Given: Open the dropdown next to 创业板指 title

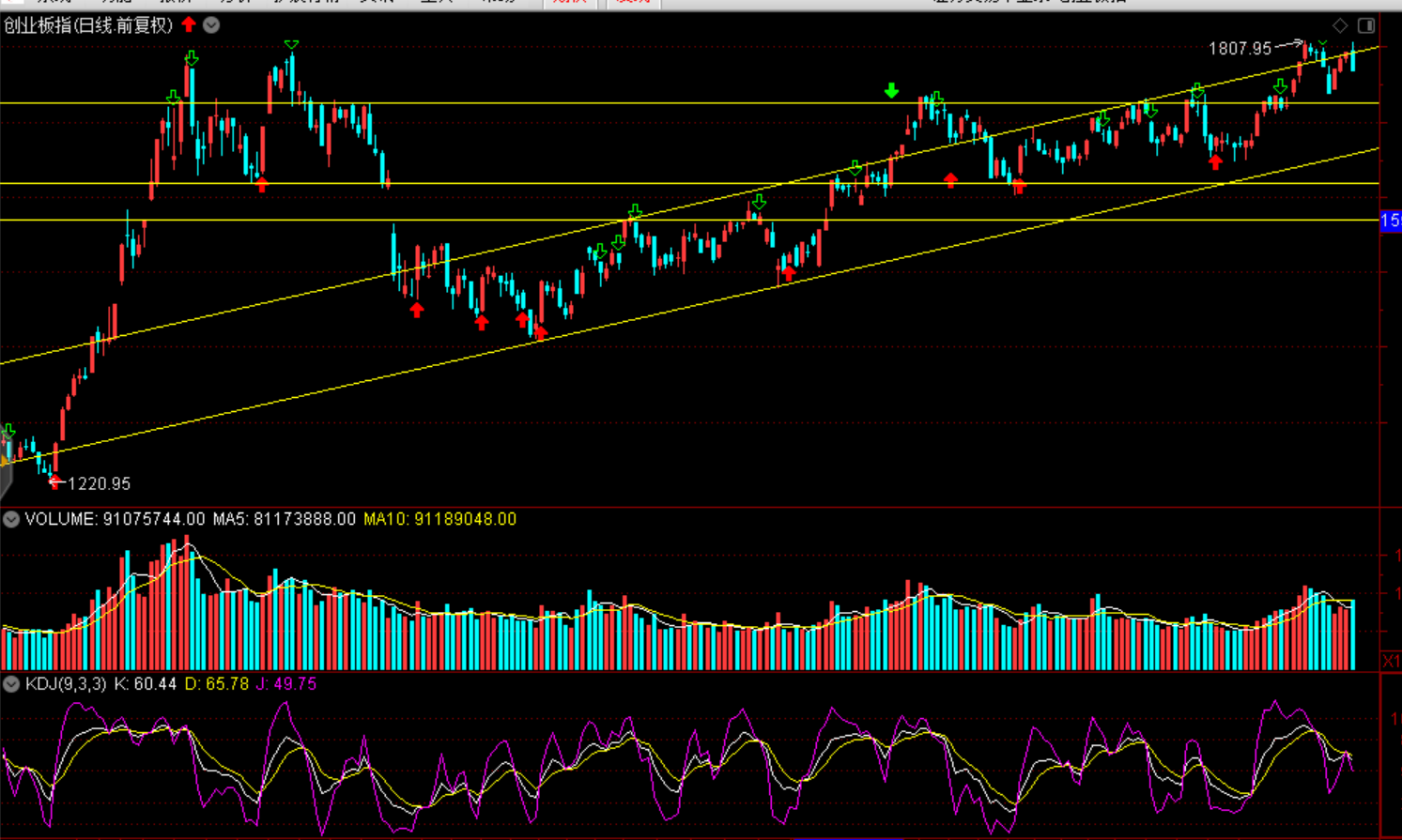Looking at the screenshot, I should pos(212,25).
